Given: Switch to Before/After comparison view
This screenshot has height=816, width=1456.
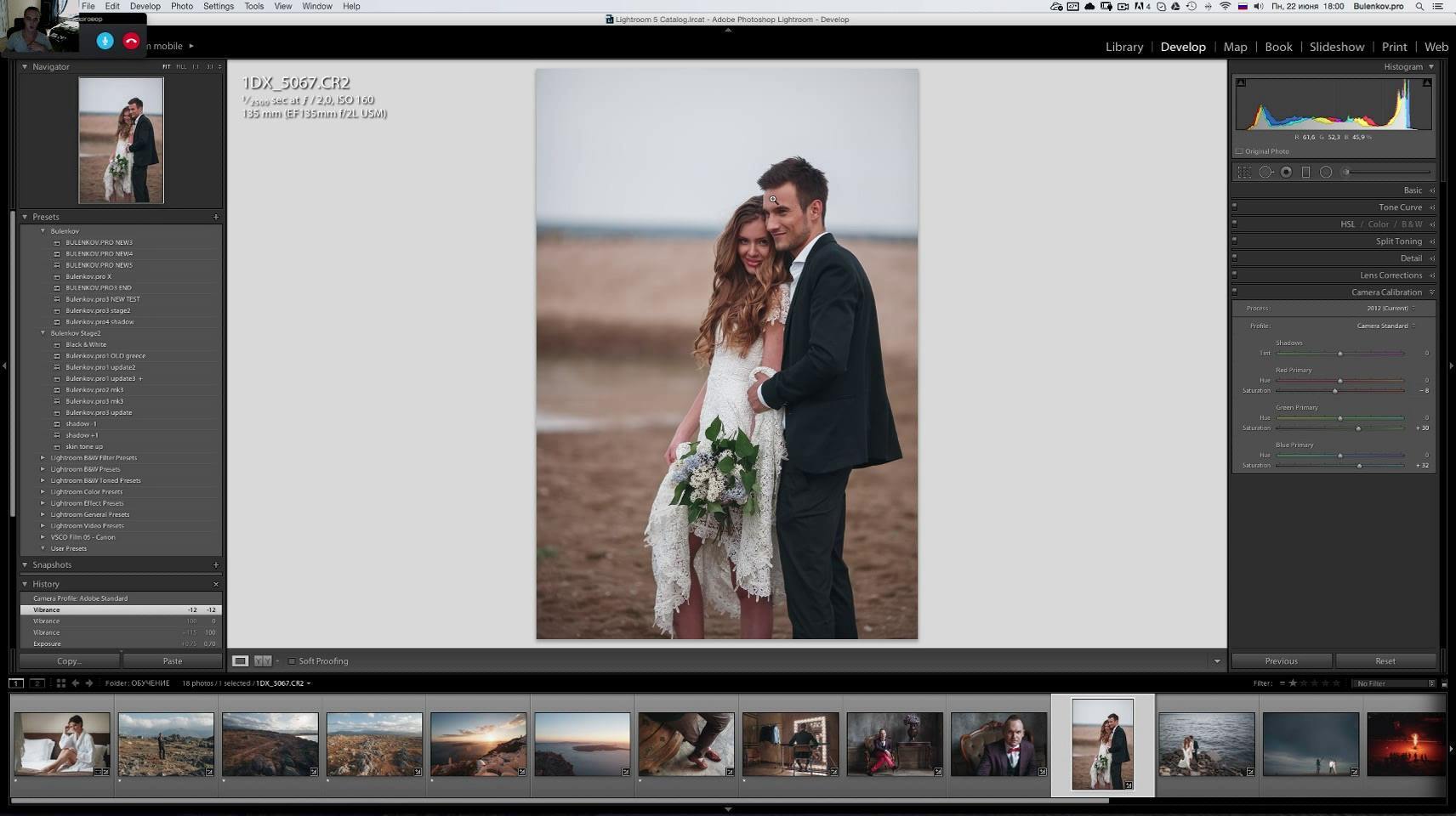Looking at the screenshot, I should pos(263,660).
